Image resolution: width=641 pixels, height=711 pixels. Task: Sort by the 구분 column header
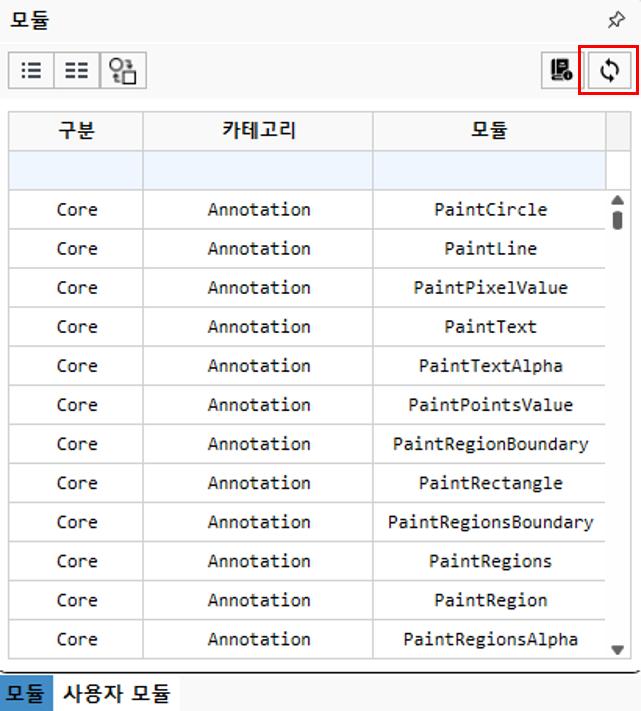76,131
